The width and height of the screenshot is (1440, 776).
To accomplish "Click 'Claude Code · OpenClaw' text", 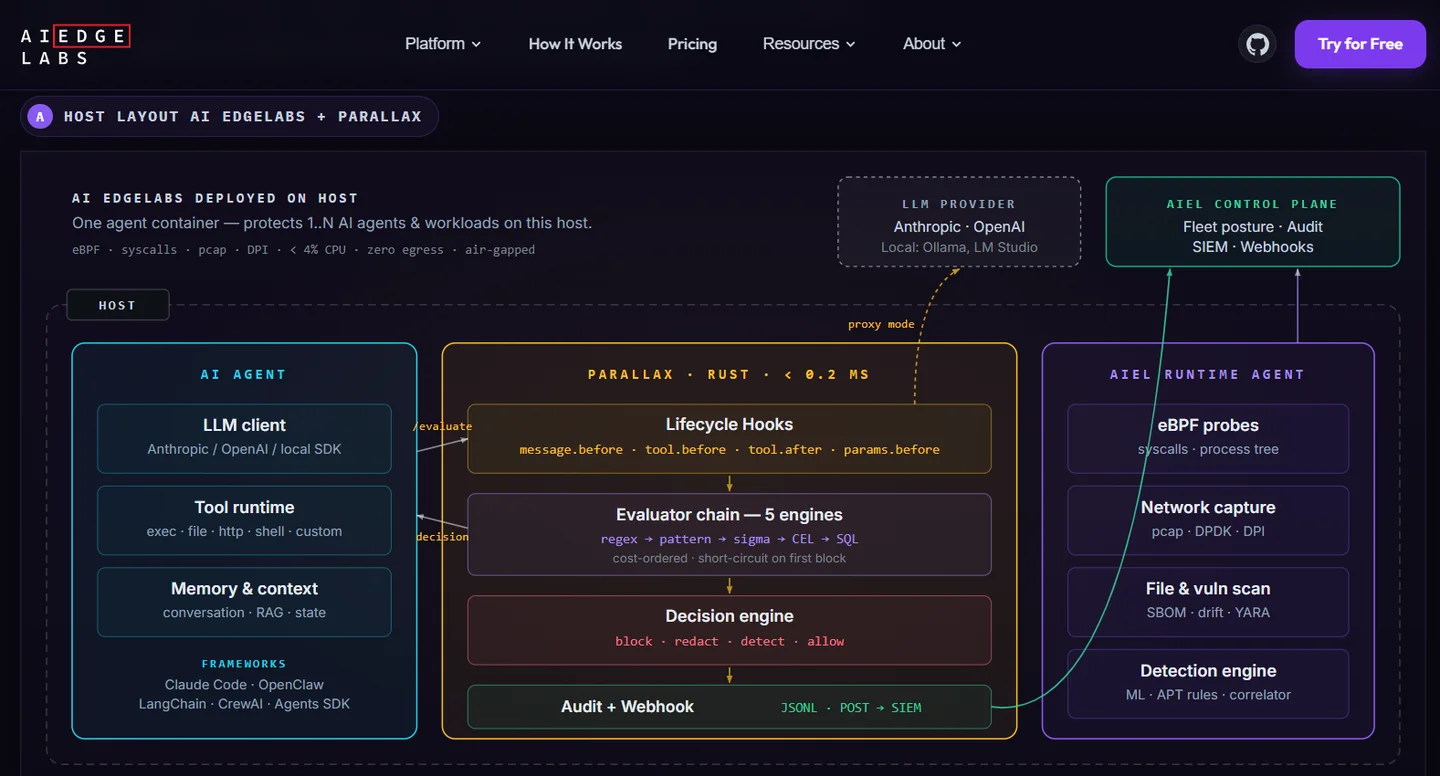I will click(244, 685).
